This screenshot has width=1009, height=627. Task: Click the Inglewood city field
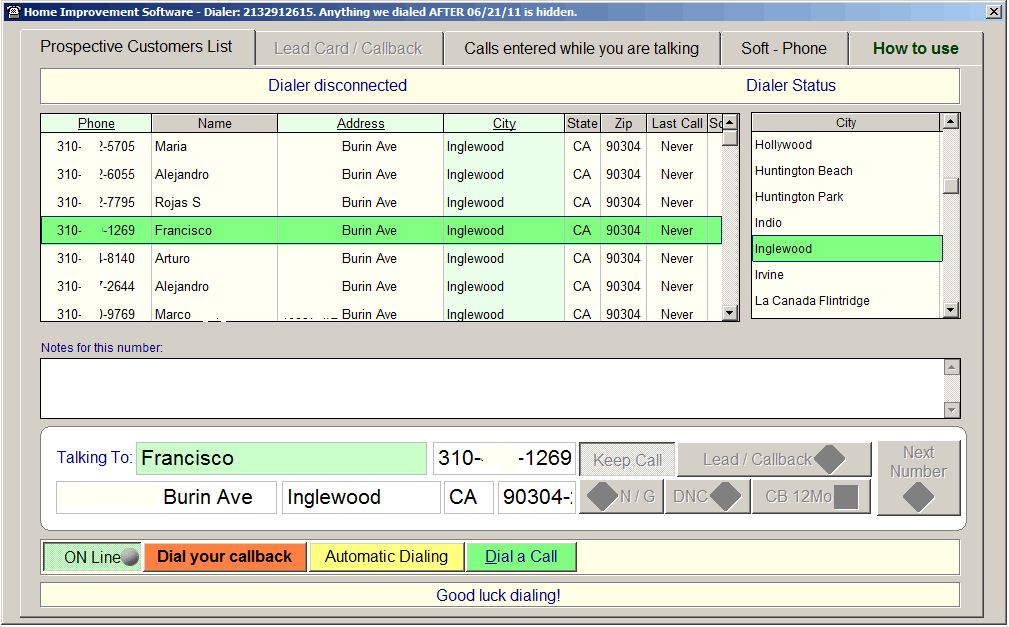tap(361, 498)
